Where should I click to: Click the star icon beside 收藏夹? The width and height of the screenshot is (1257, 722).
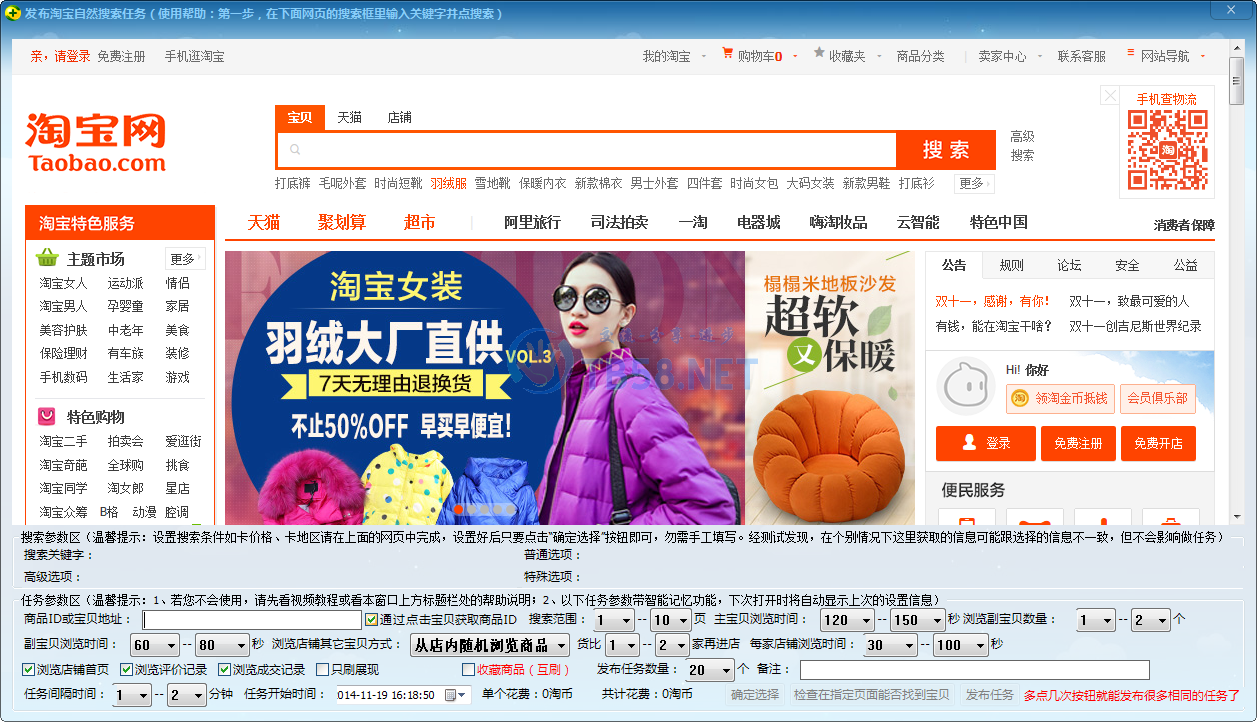coord(819,53)
